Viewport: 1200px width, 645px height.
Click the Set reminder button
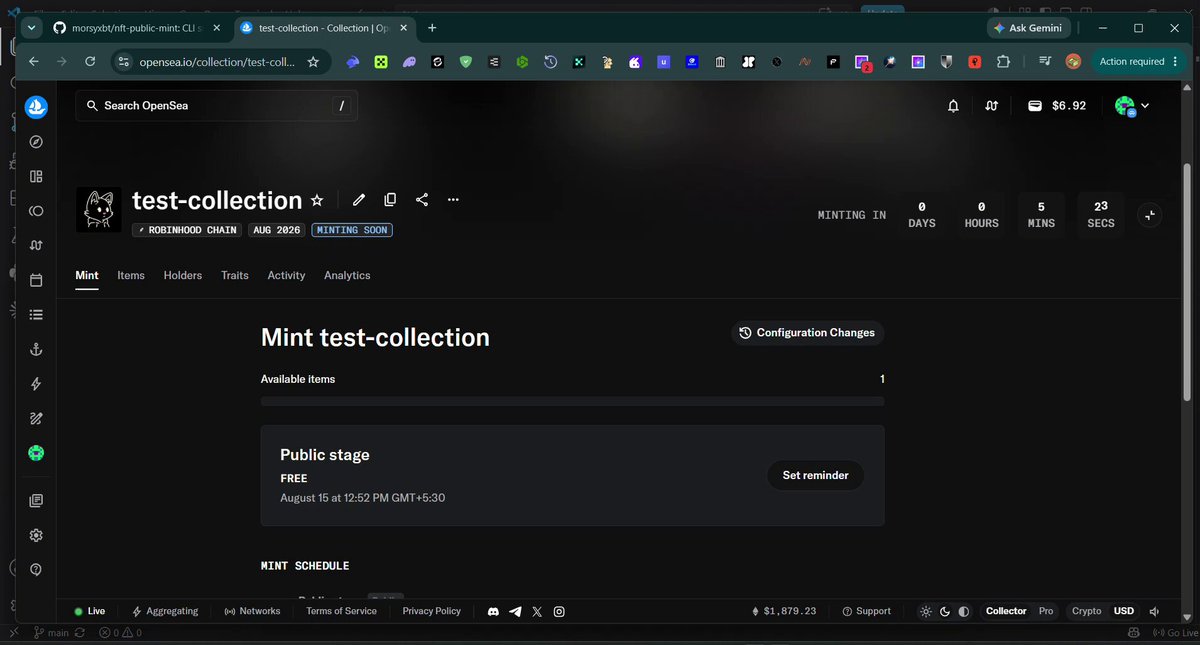[815, 475]
